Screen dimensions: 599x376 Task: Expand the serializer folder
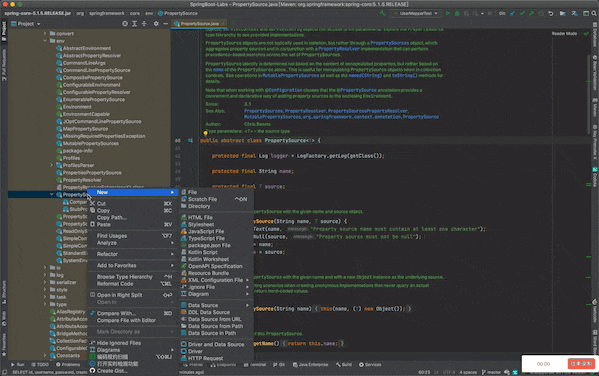pyautogui.click(x=45, y=282)
